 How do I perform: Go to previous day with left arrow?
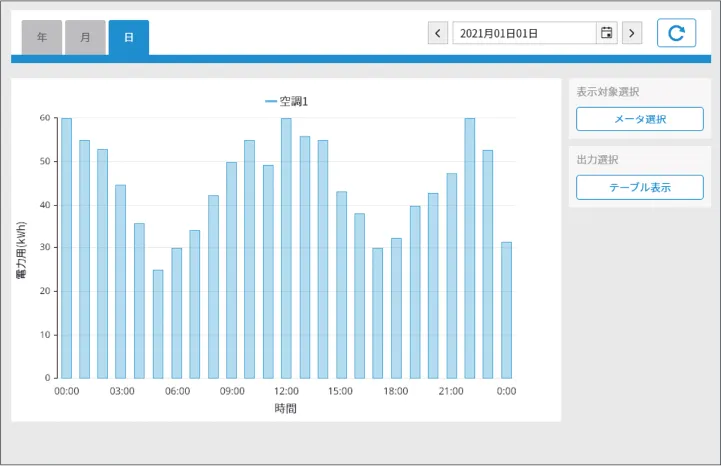pyautogui.click(x=438, y=33)
